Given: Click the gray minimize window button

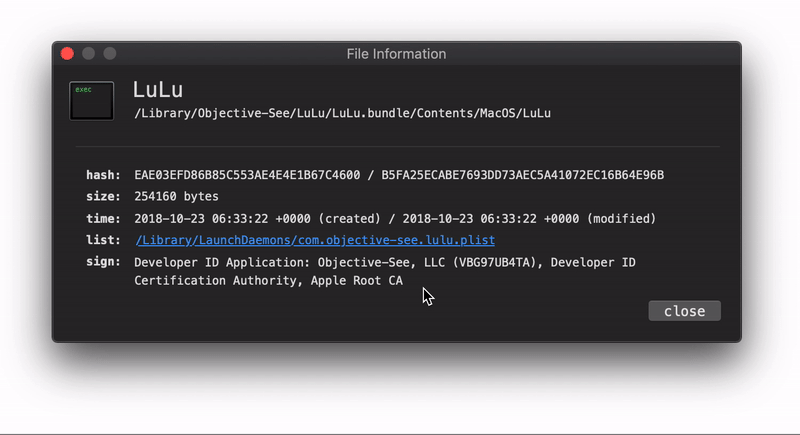Looking at the screenshot, I should [89, 54].
